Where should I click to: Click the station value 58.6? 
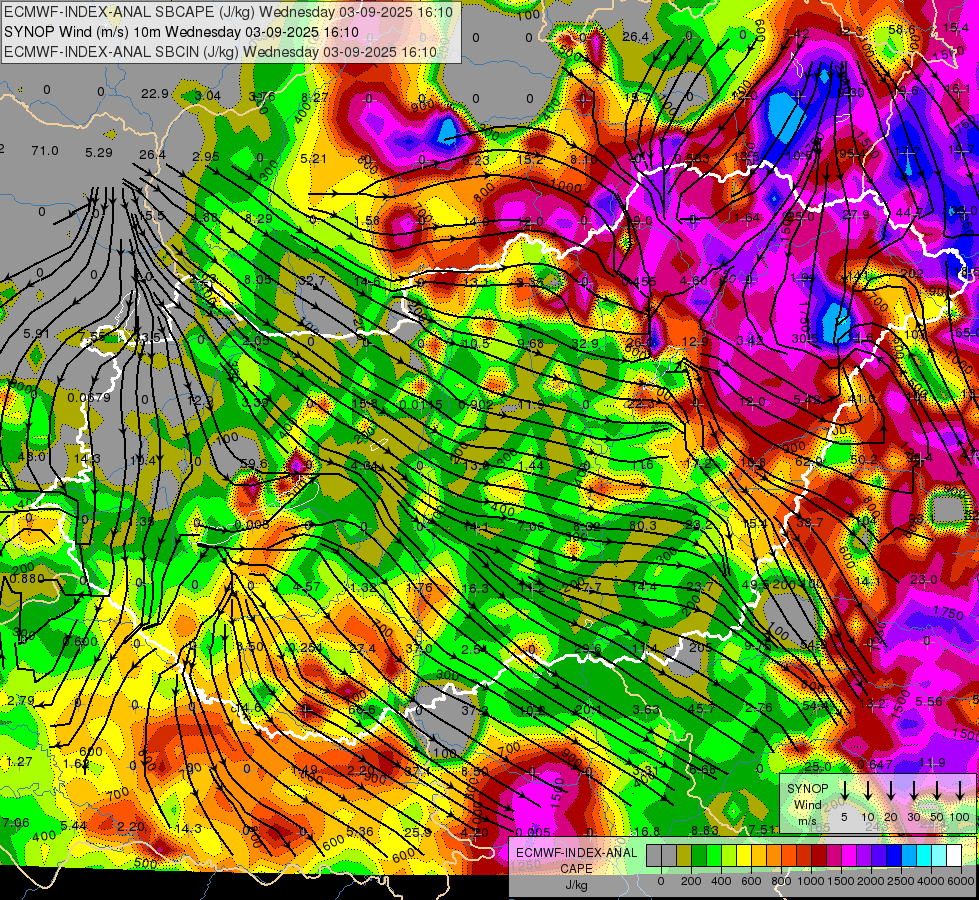[902, 29]
